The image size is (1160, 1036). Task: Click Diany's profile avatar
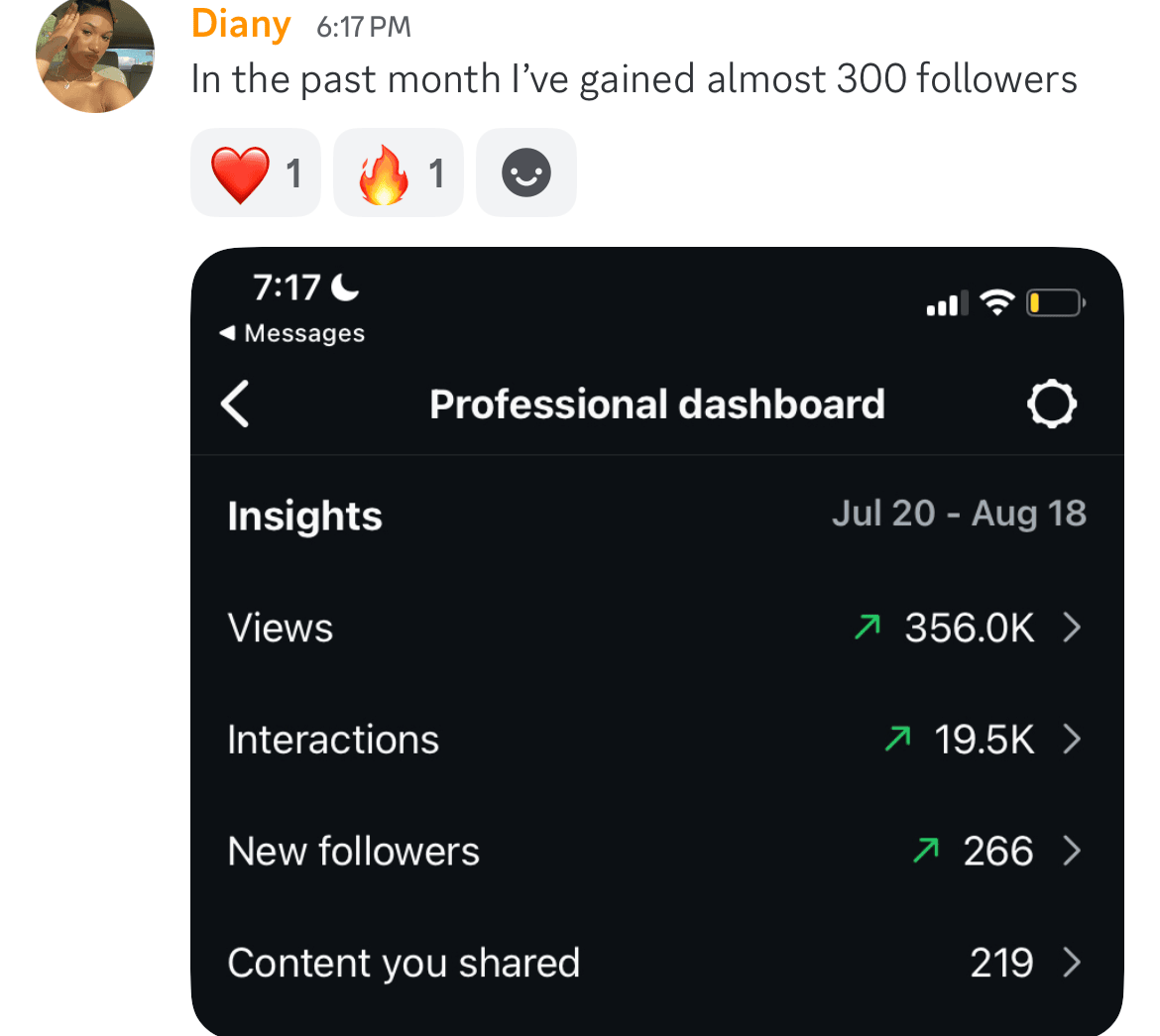tap(95, 54)
